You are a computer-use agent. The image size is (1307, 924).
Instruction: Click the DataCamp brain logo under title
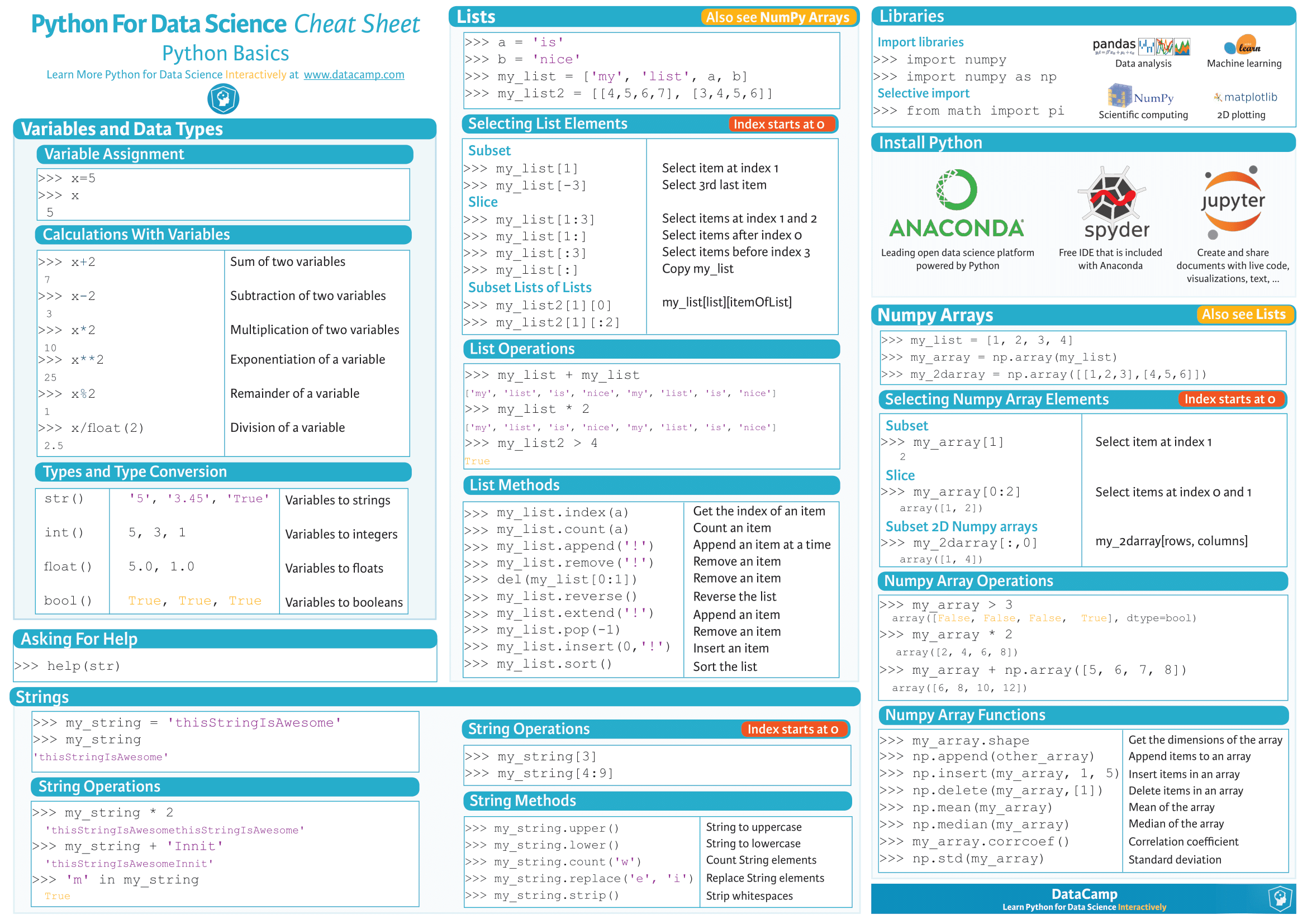222,99
